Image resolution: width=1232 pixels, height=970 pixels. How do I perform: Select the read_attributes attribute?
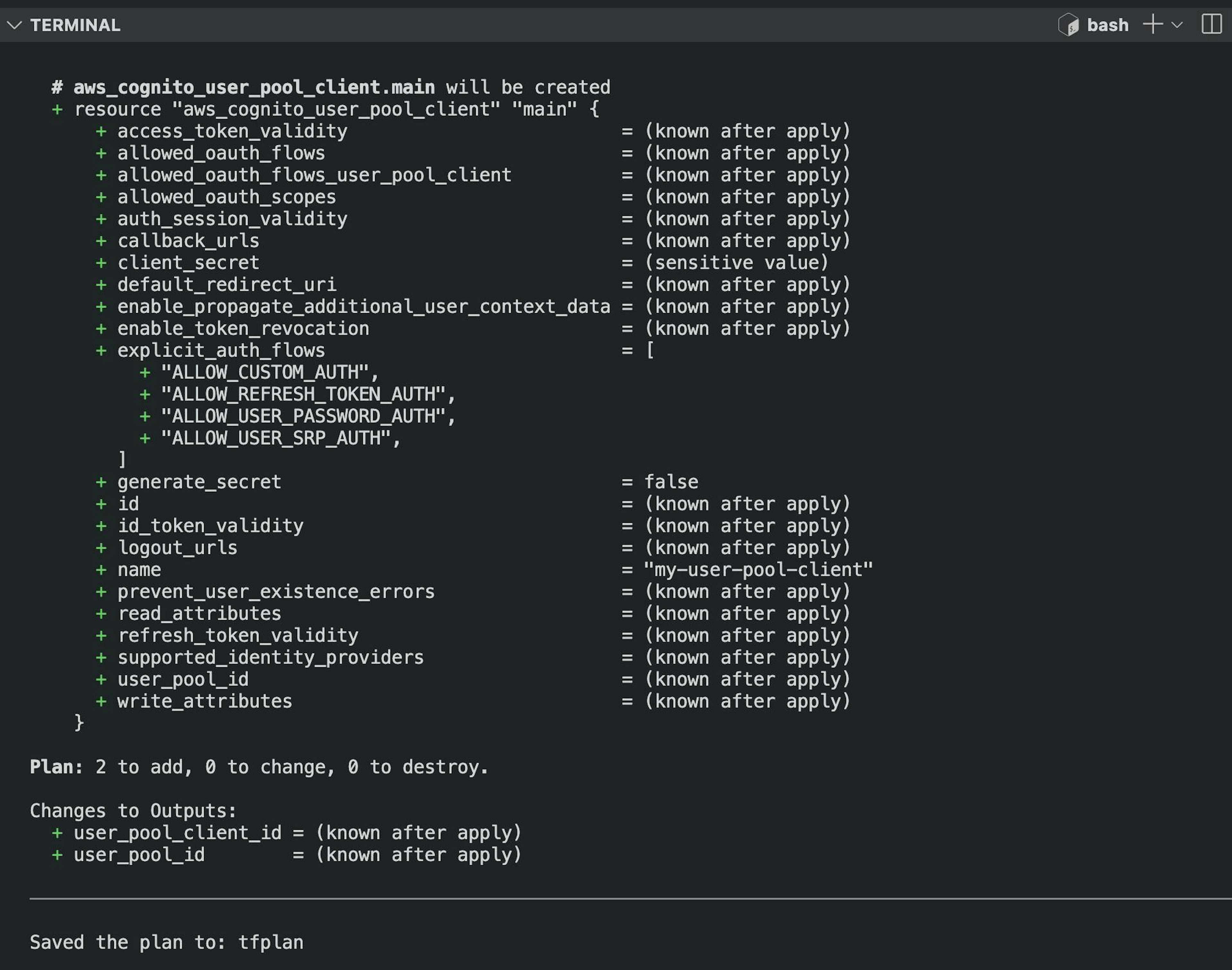click(x=199, y=613)
